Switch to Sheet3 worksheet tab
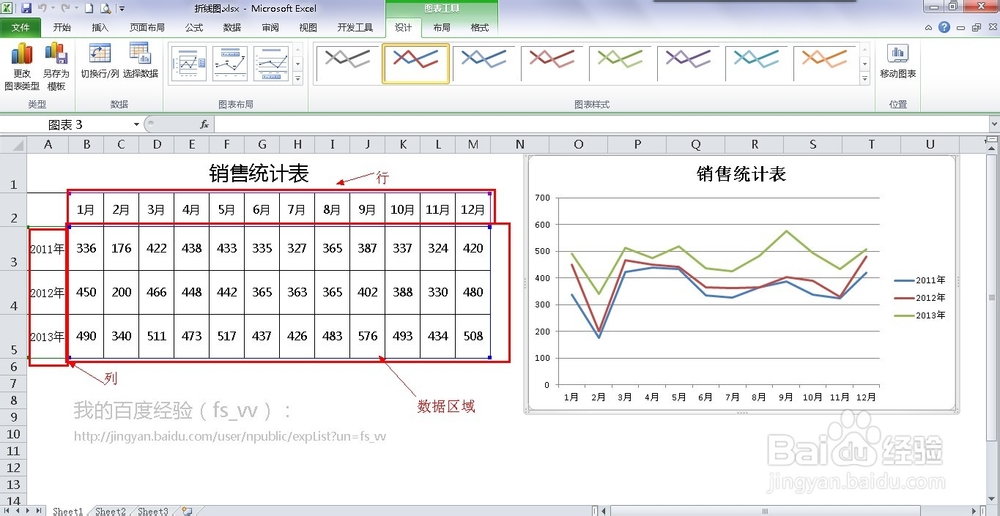The height and width of the screenshot is (516, 1000). 153,512
